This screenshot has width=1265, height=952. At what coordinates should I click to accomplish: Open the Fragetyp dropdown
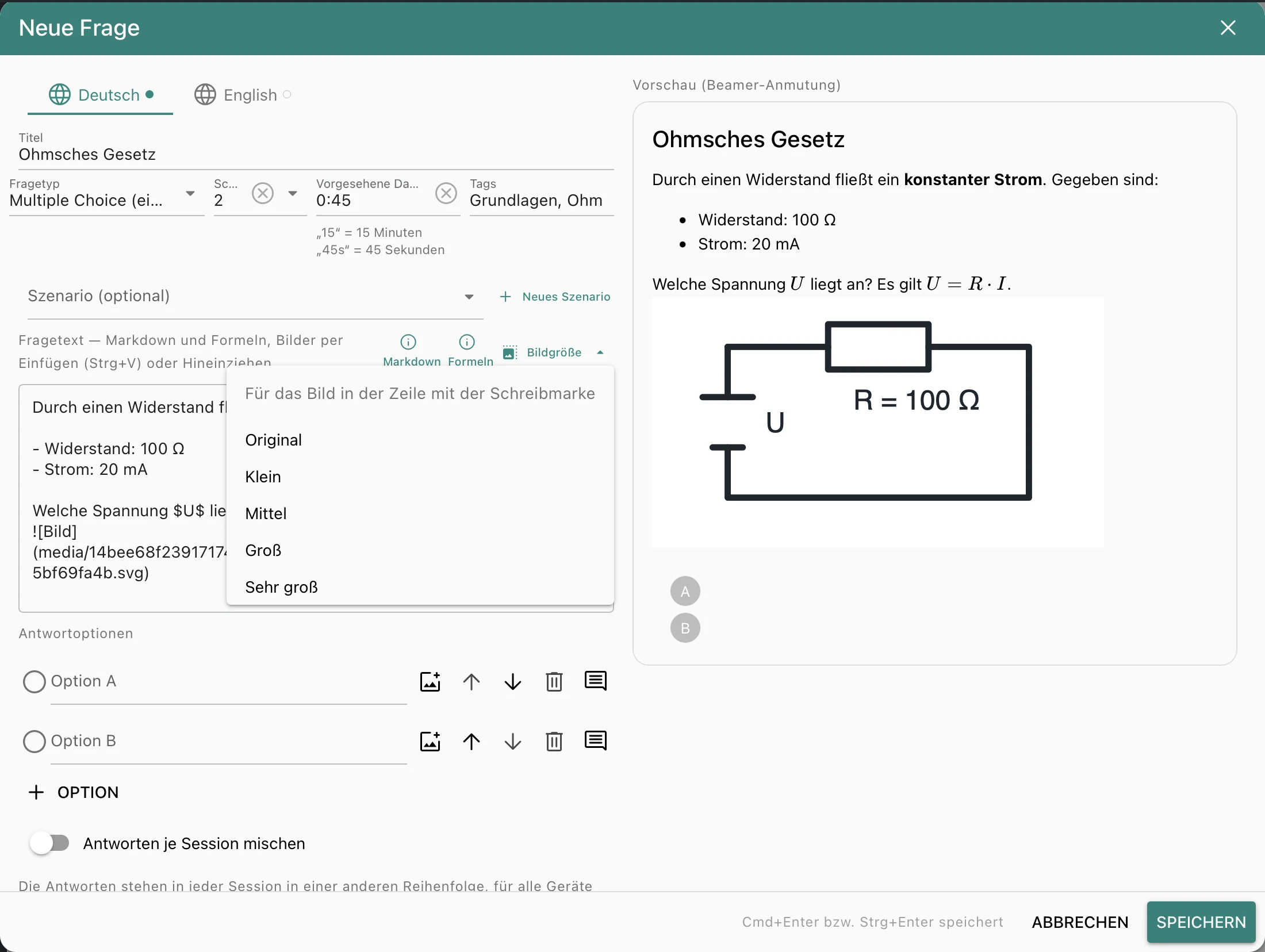coord(106,195)
